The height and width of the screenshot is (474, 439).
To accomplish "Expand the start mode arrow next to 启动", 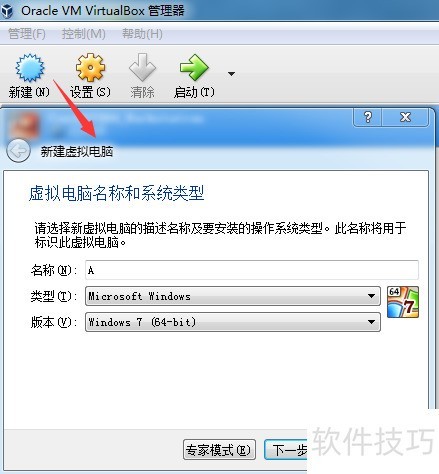I will point(231,74).
